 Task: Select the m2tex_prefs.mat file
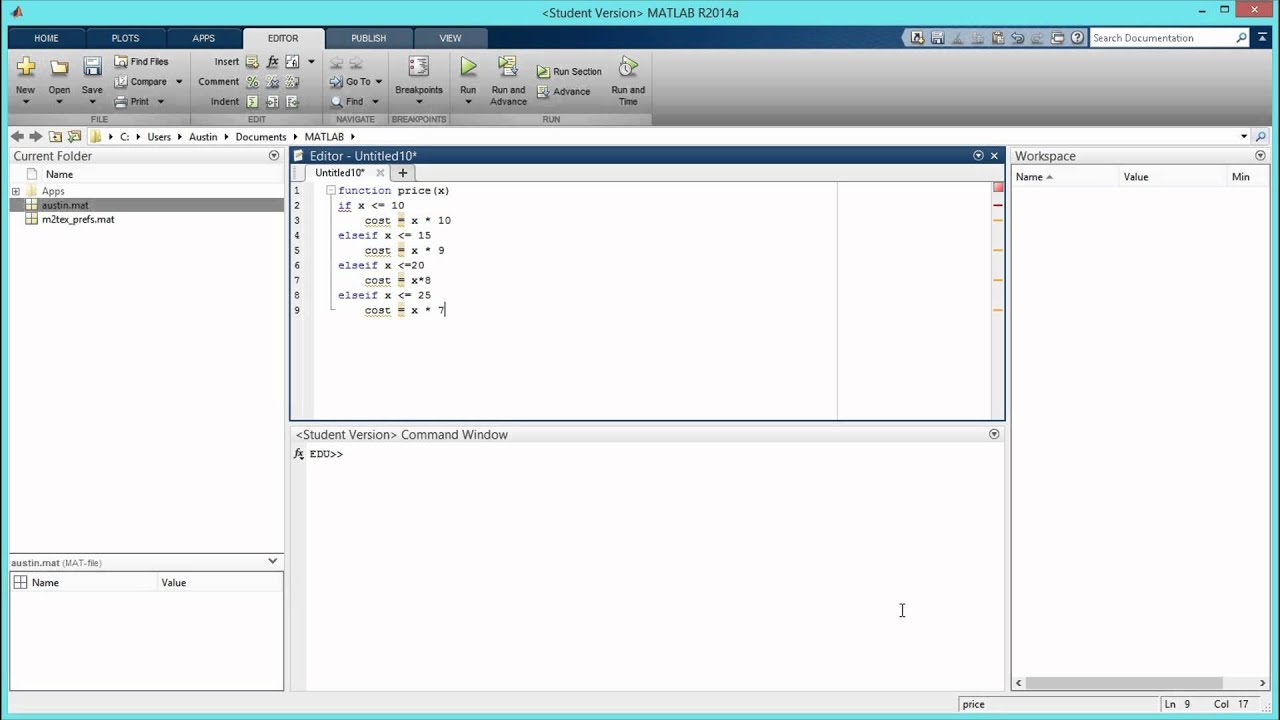(147, 219)
